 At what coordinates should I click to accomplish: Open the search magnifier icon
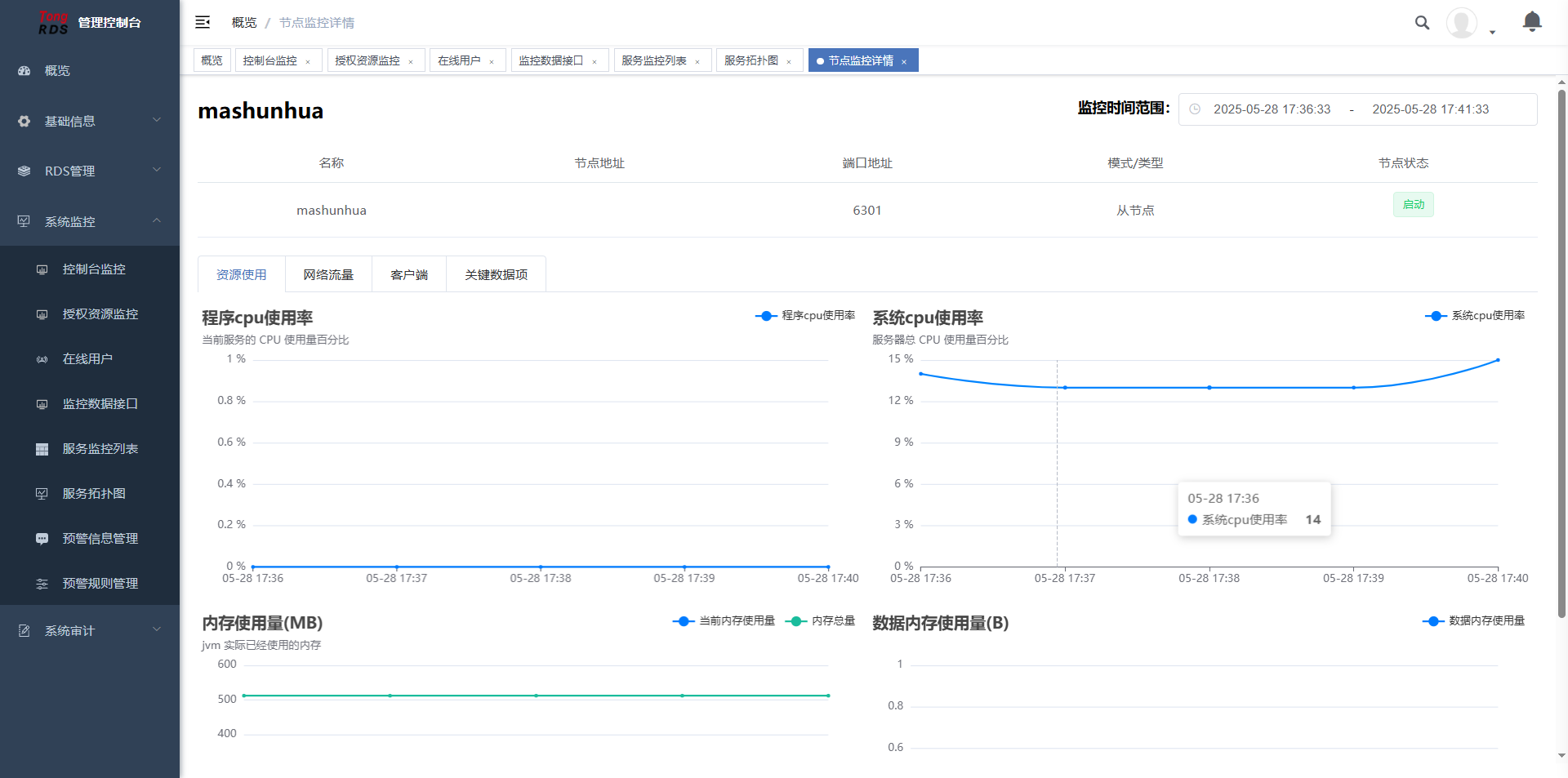point(1422,23)
